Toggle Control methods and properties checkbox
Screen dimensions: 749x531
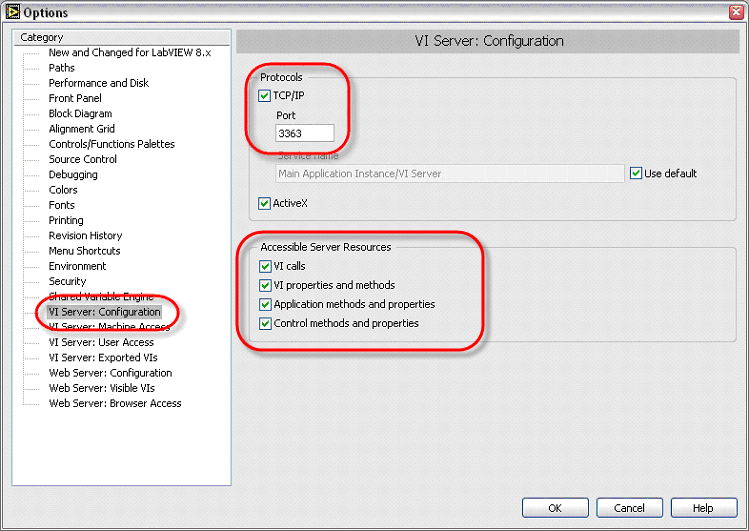[265, 323]
